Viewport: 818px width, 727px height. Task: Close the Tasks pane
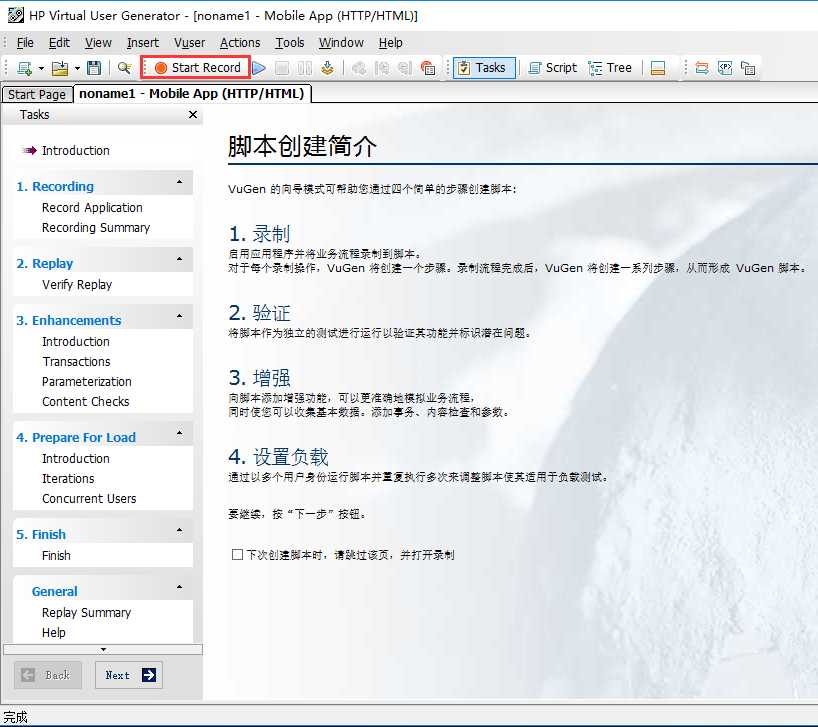coord(193,114)
